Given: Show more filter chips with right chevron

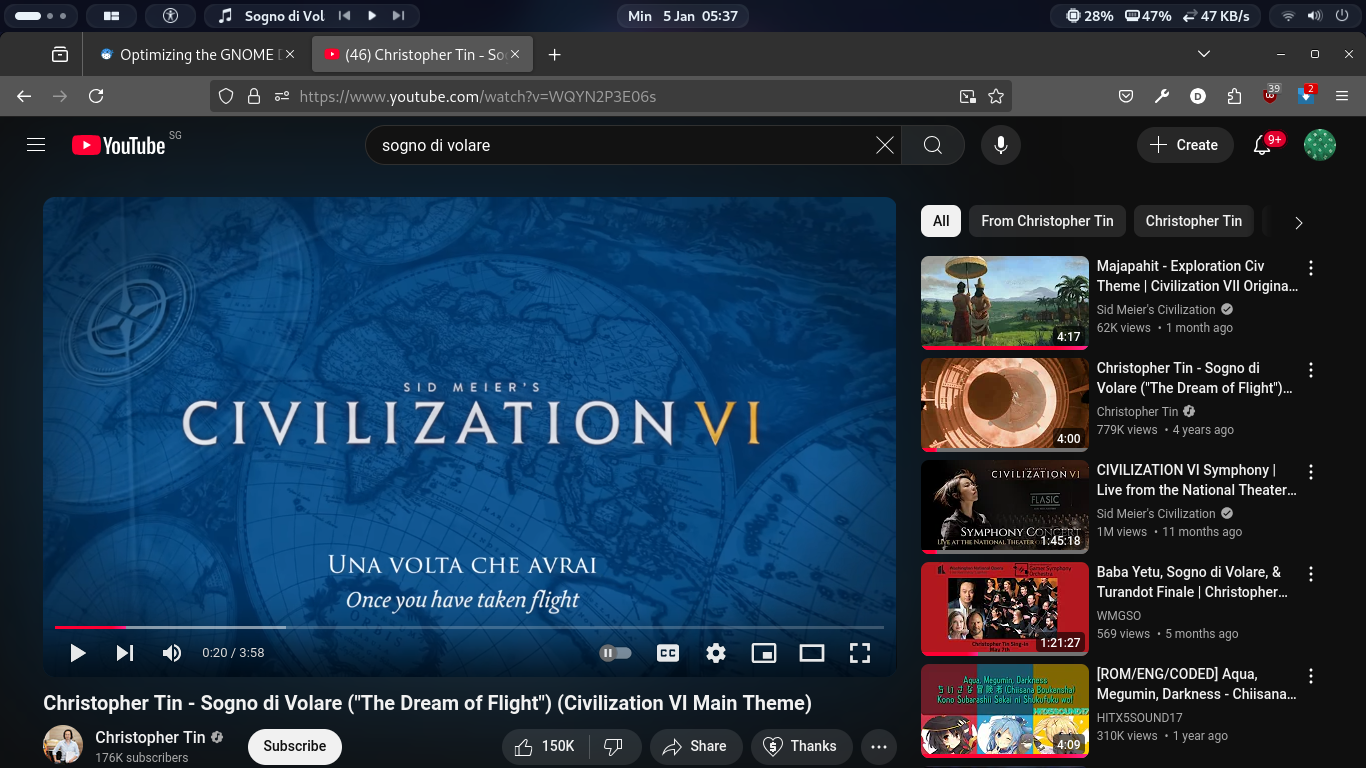Looking at the screenshot, I should tap(1298, 223).
